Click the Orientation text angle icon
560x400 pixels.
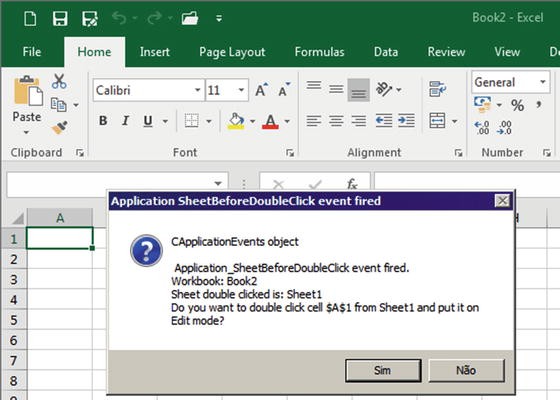coord(384,89)
